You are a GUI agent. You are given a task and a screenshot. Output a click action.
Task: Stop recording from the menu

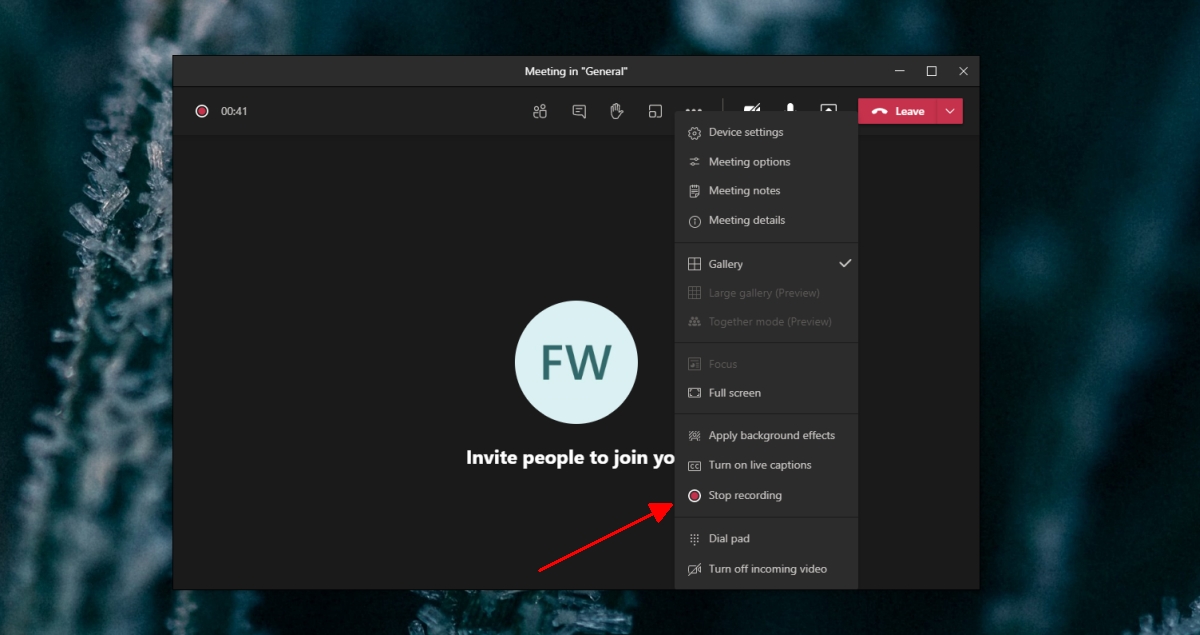(x=766, y=495)
